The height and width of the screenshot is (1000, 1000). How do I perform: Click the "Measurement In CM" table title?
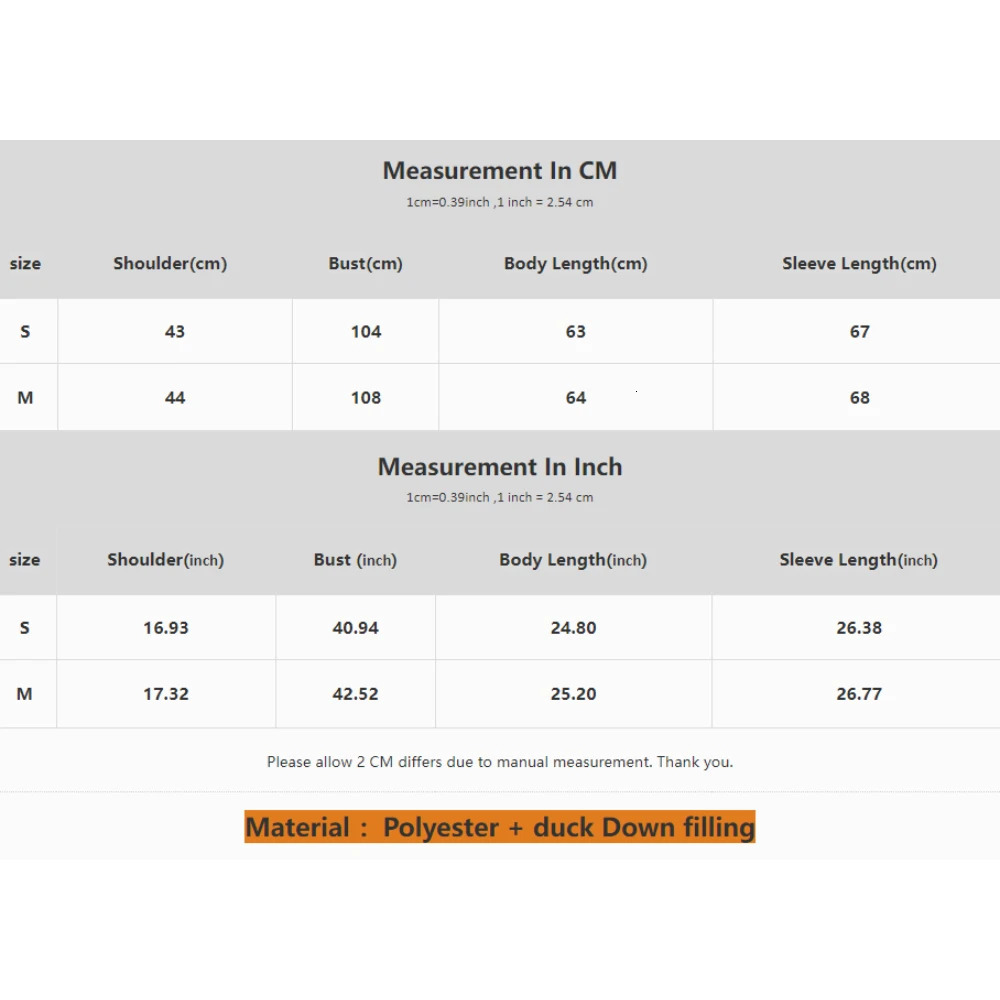499,171
